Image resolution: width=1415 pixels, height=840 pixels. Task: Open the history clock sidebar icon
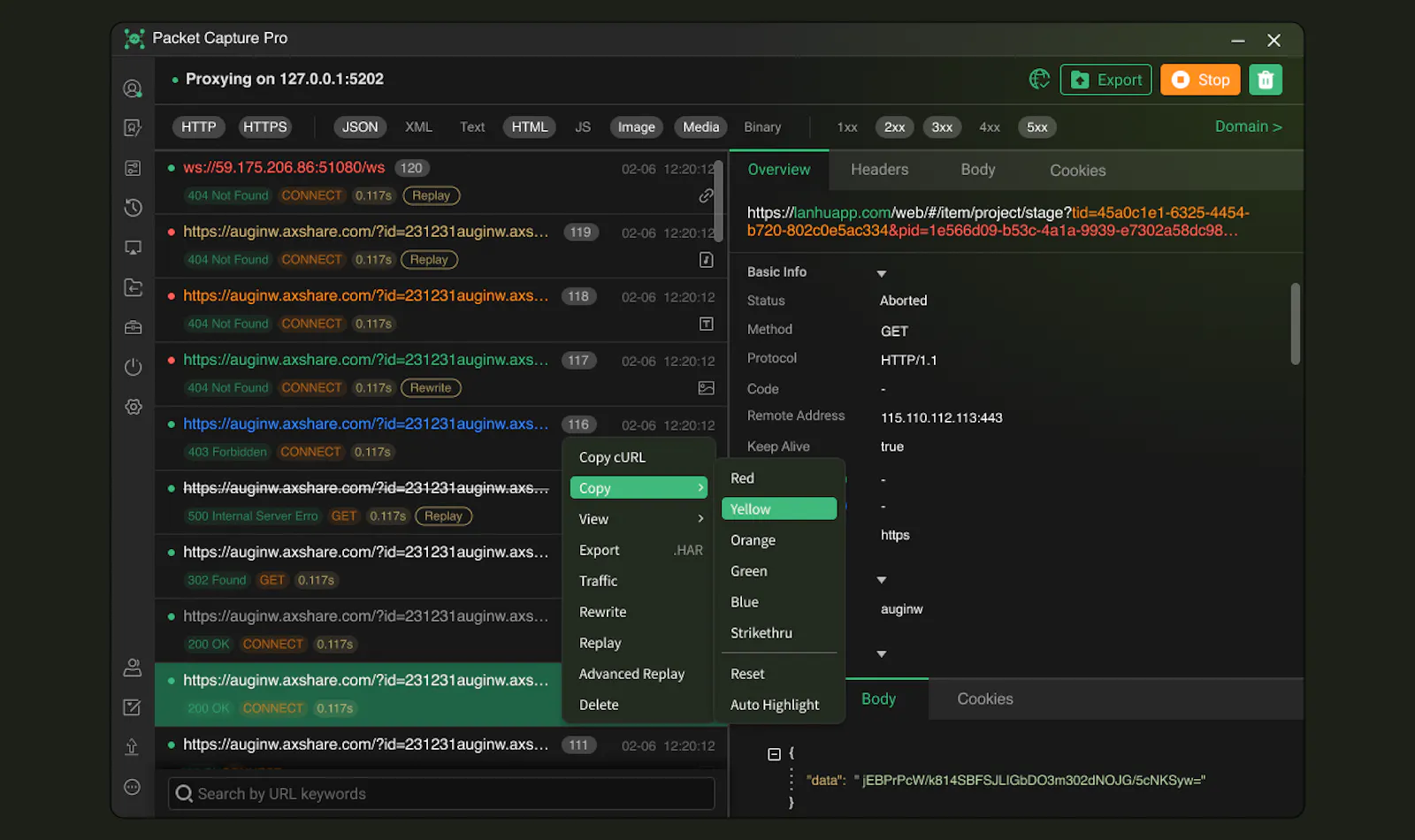click(x=133, y=208)
